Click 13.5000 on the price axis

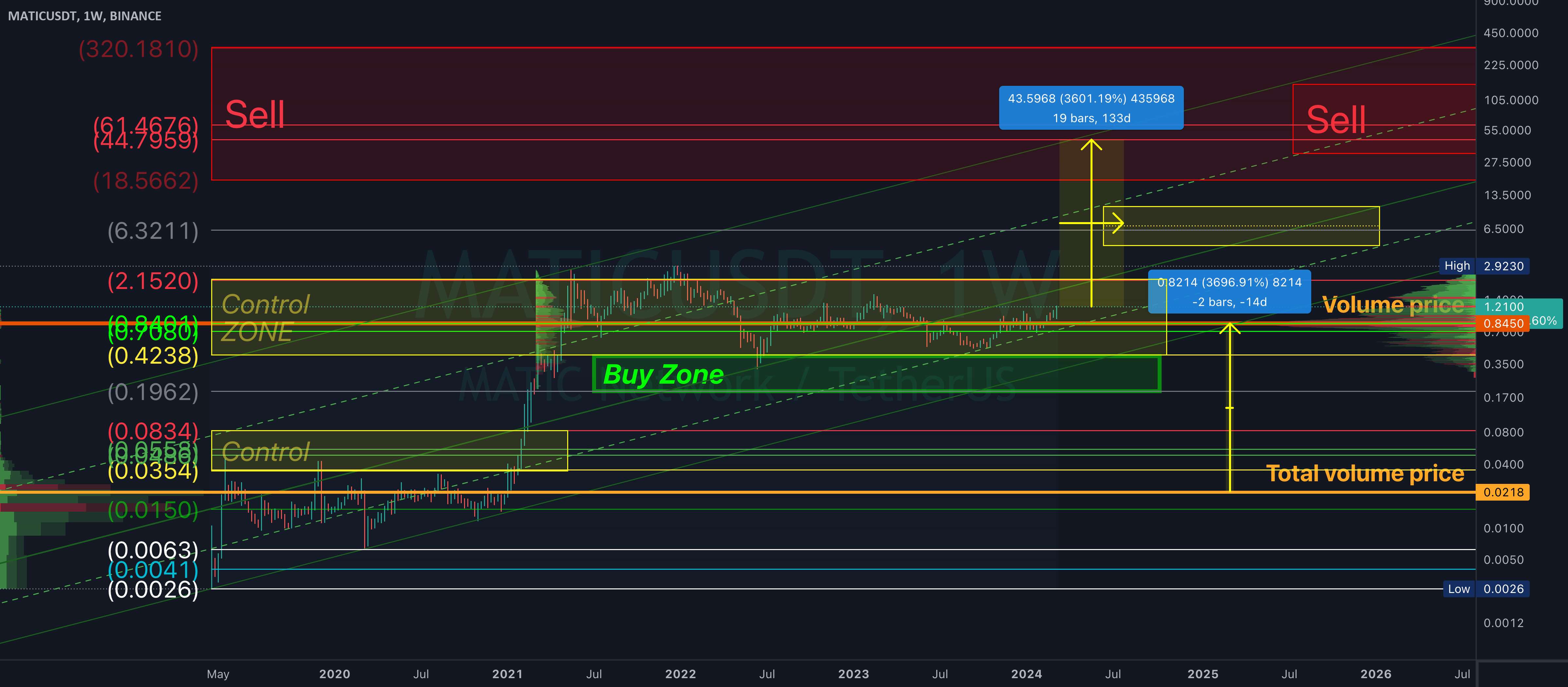tap(1507, 195)
